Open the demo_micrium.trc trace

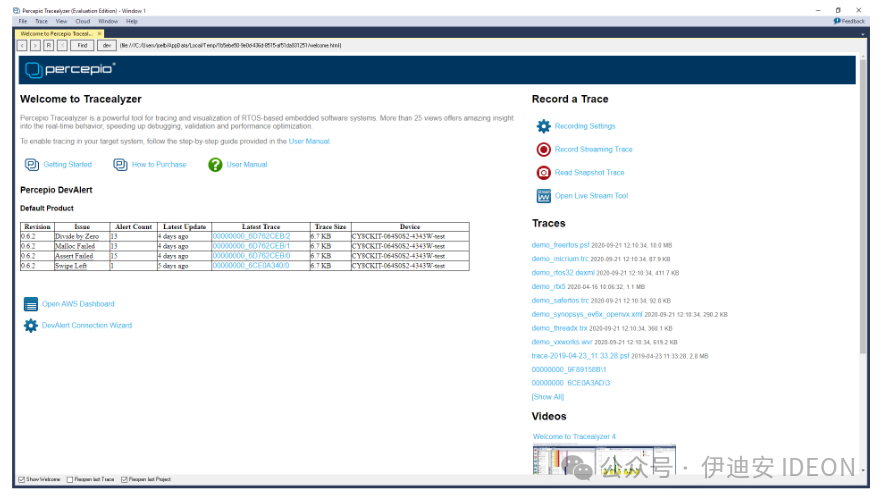560,259
